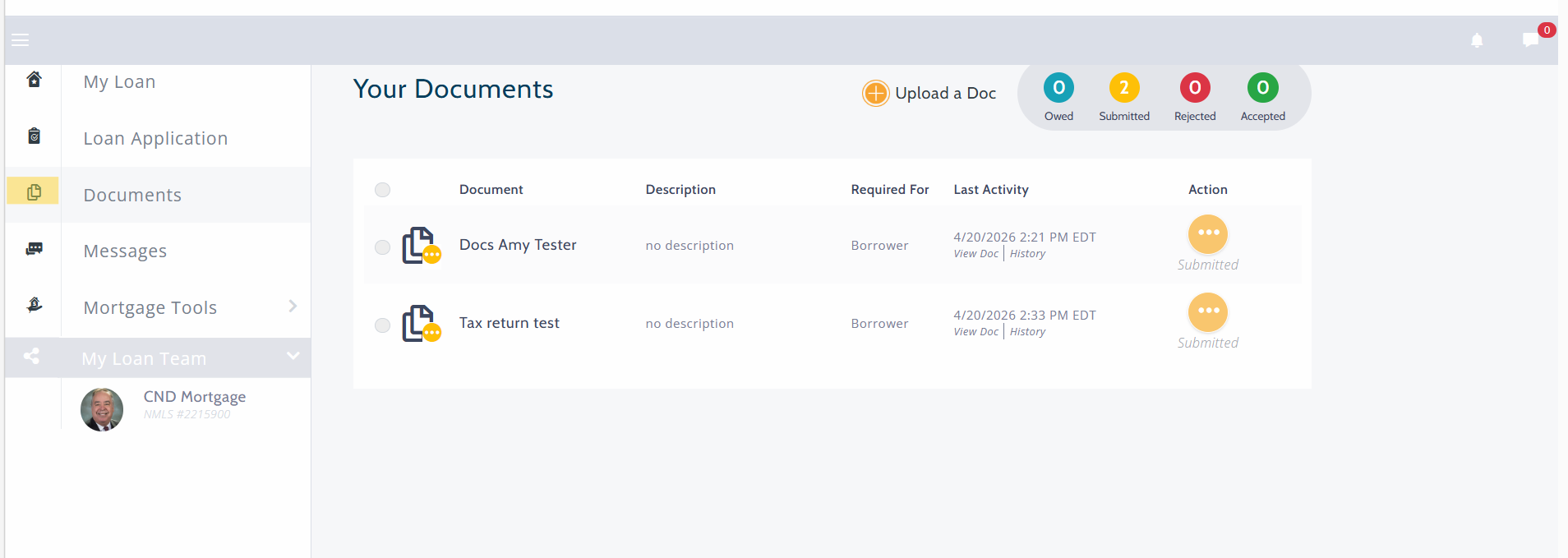This screenshot has width=1568, height=558.
Task: Open the hamburger menu icon
Action: 21,39
